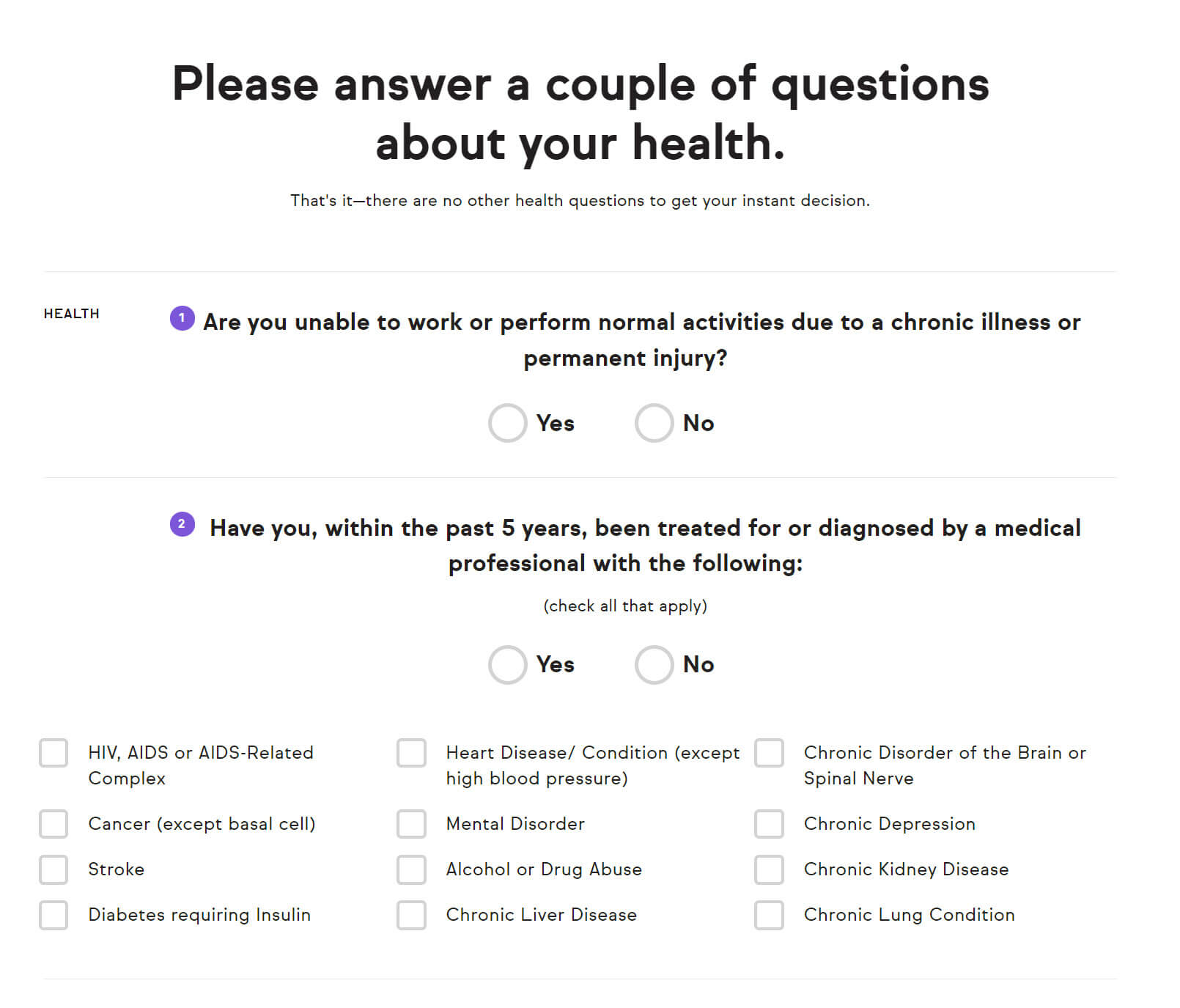1180x1008 pixels.
Task: Click the purple number 1 question badge
Action: pyautogui.click(x=182, y=318)
